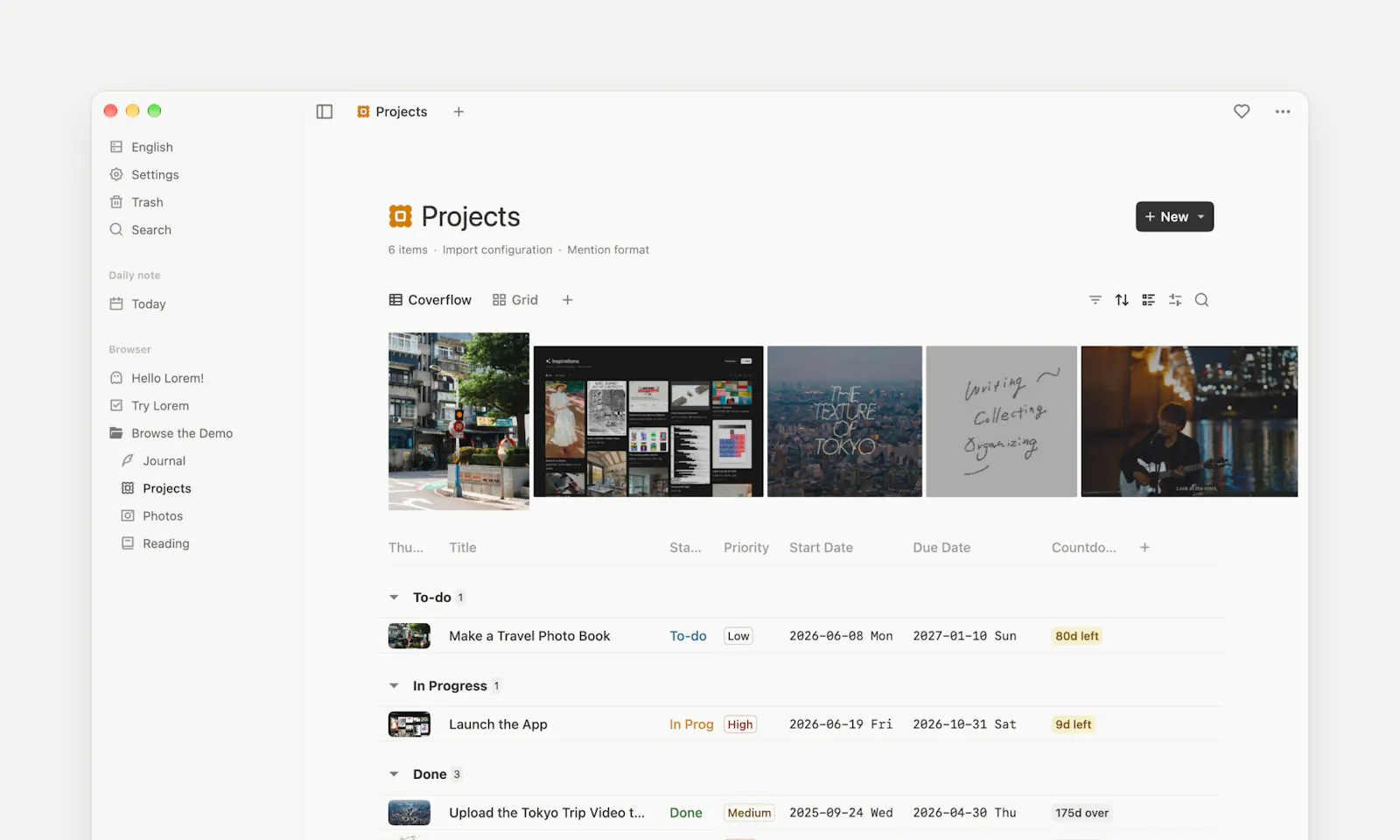Click the magnifier icon in the view toolbar
Image resolution: width=1400 pixels, height=840 pixels.
(x=1202, y=300)
